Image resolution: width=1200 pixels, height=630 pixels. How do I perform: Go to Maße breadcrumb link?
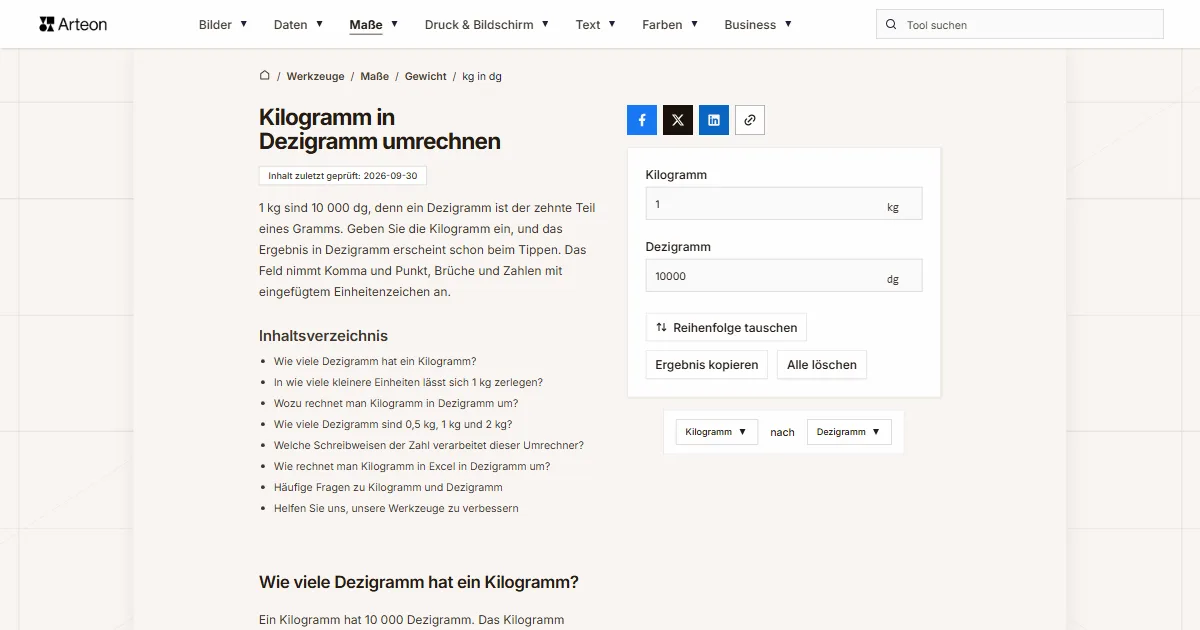point(375,76)
